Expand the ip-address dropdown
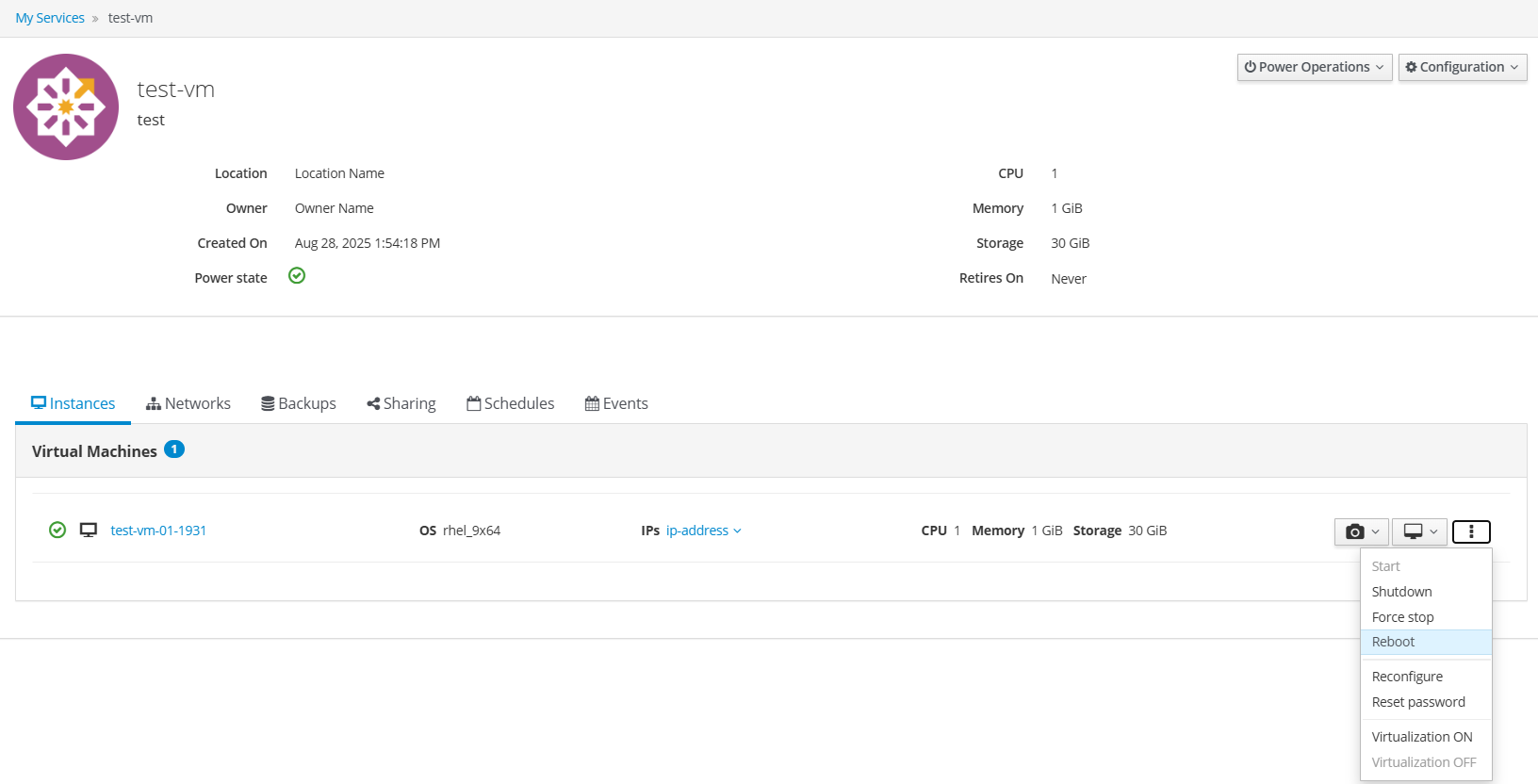The height and width of the screenshot is (784, 1538). point(703,531)
